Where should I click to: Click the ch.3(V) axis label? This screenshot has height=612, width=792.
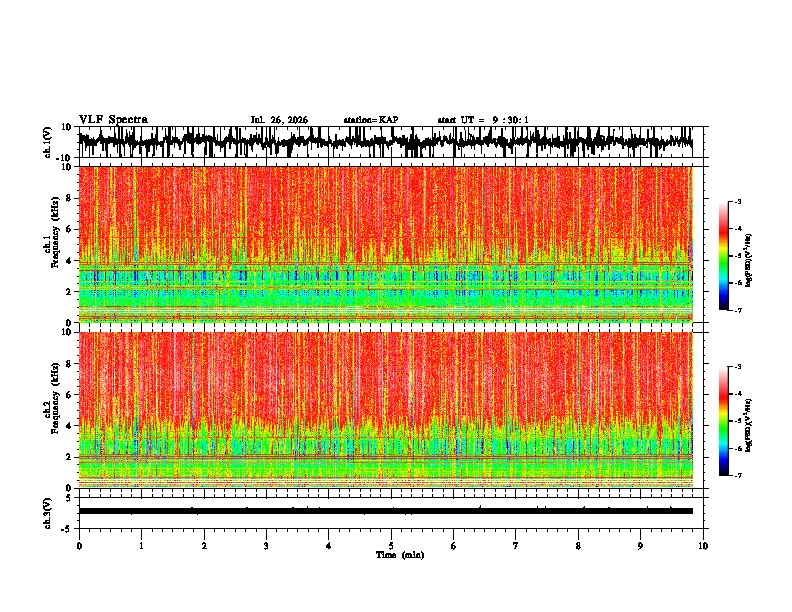tap(48, 514)
